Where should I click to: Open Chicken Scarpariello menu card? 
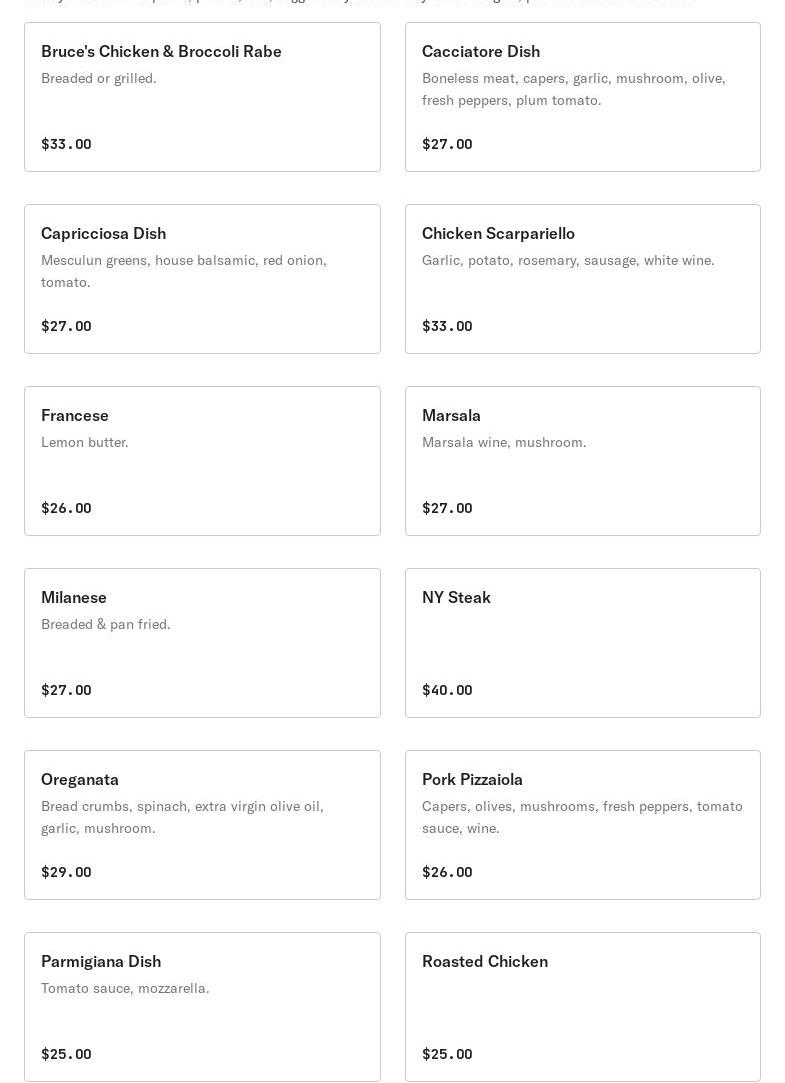point(582,279)
